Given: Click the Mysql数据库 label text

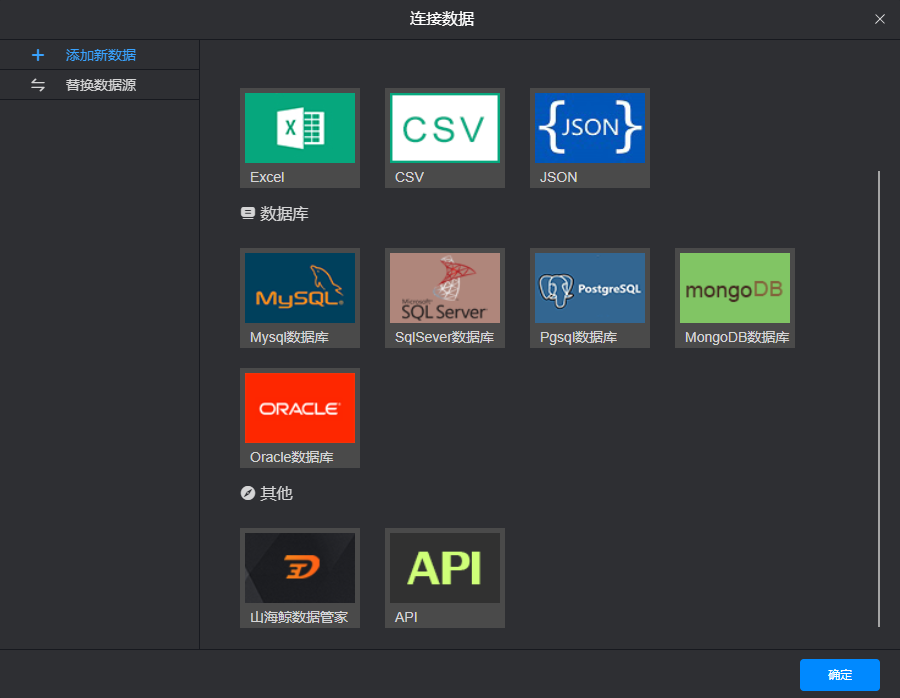Looking at the screenshot, I should (x=289, y=338).
